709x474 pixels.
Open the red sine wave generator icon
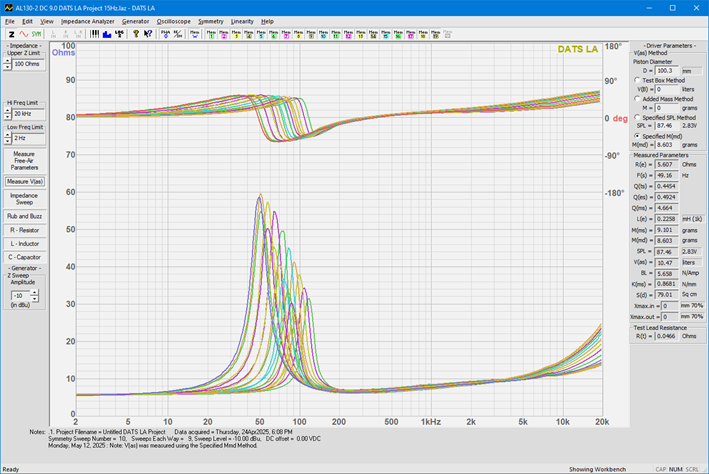[x=24, y=34]
